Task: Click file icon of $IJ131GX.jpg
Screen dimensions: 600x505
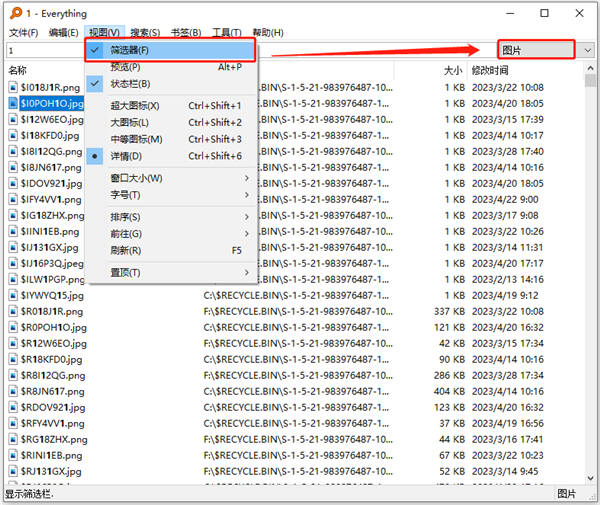Action: [x=13, y=248]
